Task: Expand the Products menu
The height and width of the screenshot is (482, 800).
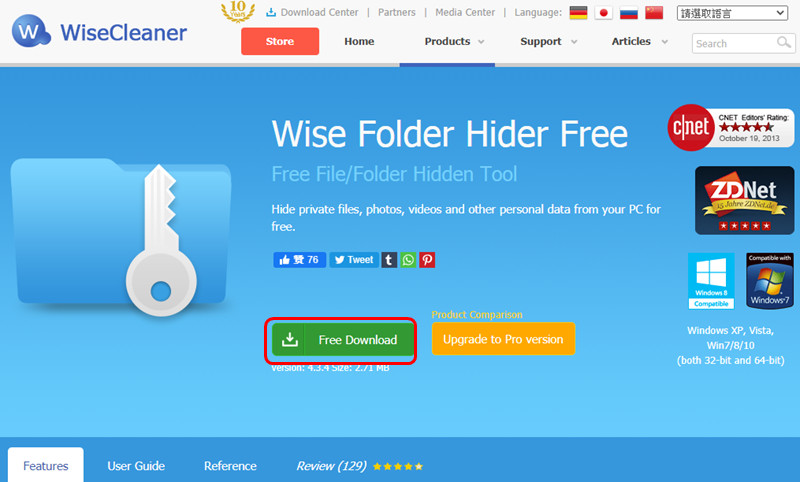Action: tap(454, 41)
